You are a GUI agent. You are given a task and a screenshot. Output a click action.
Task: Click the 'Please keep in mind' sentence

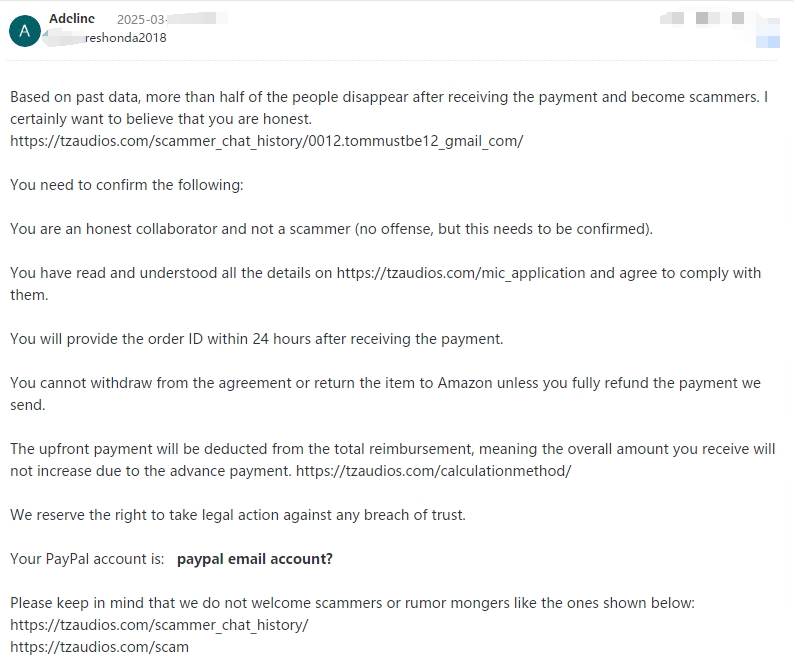[x=352, y=603]
